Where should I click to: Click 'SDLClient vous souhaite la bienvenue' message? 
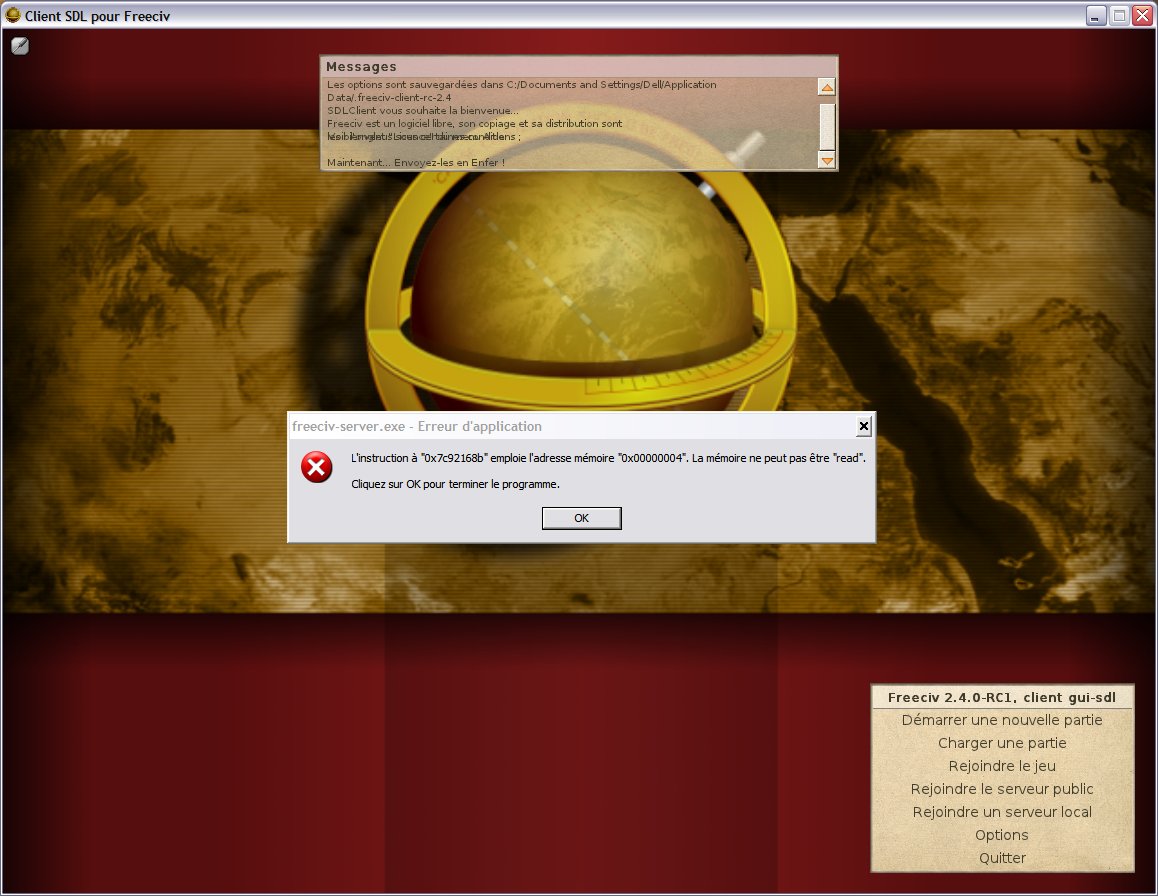tap(422, 110)
